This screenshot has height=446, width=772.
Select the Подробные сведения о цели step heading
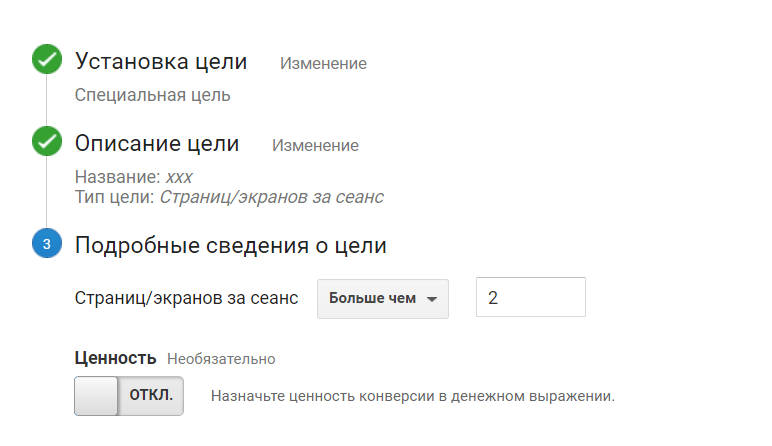pyautogui.click(x=230, y=245)
